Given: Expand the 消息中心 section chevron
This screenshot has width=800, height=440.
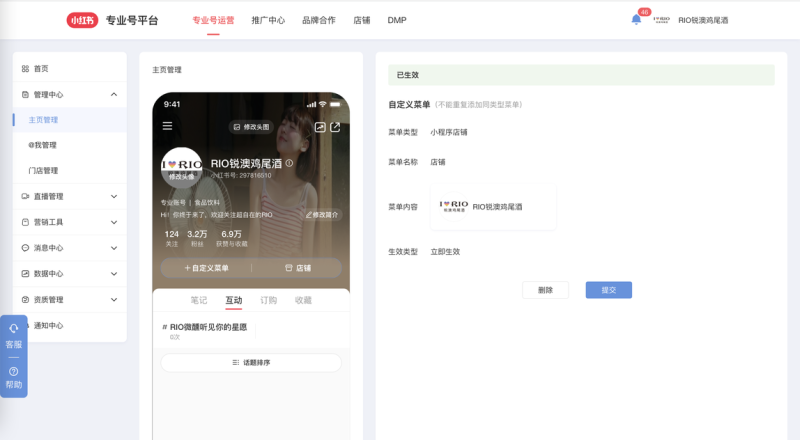Looking at the screenshot, I should 114,248.
